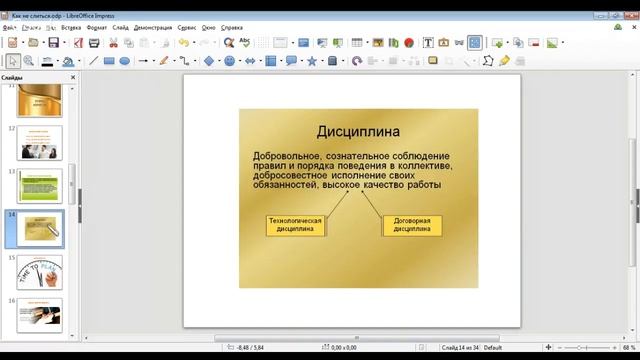Viewport: 640px width, 360px height.
Task: Select slide 15 thumbnail with clock
Action: (x=40, y=273)
